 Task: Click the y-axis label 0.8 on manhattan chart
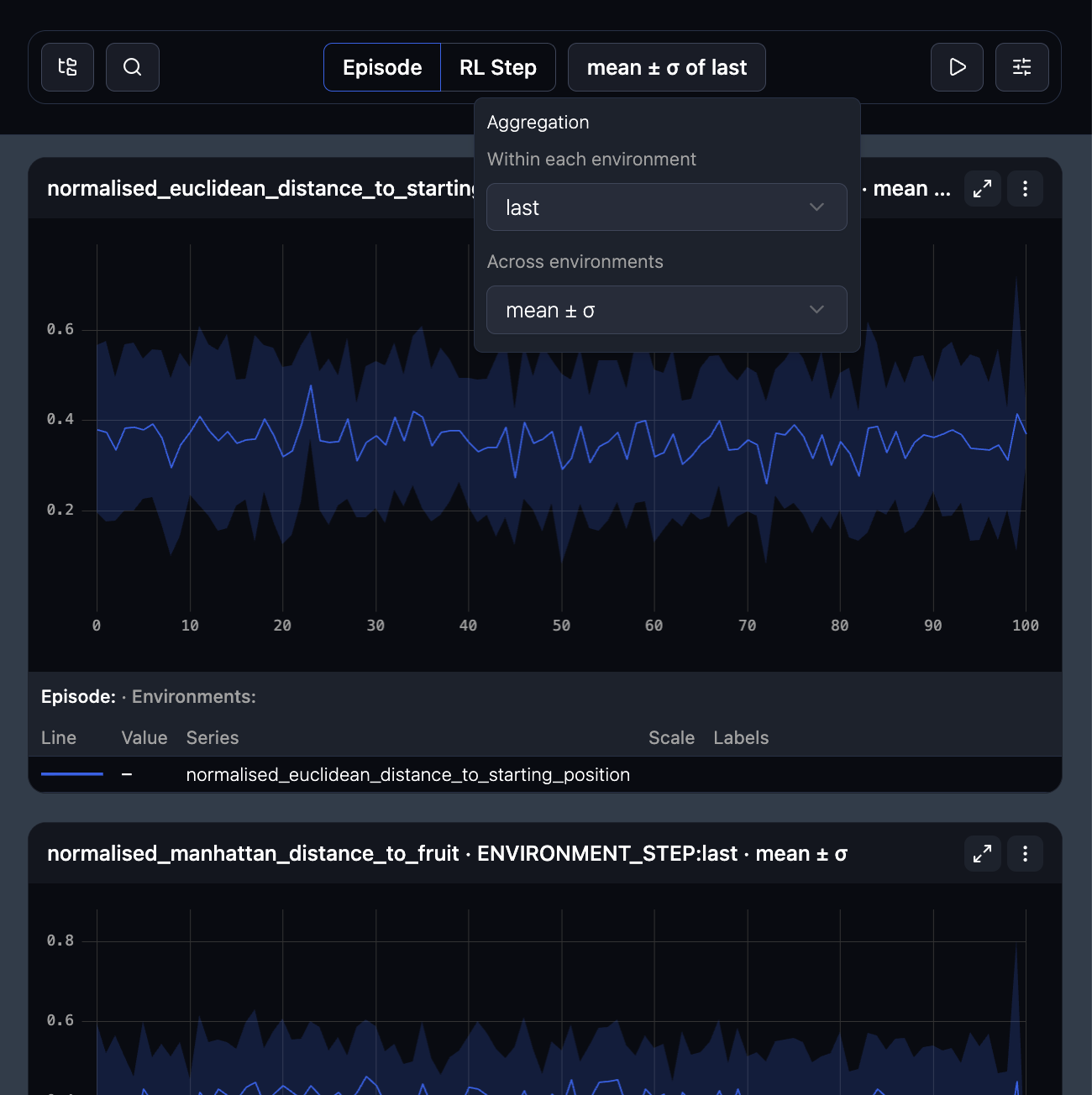60,940
